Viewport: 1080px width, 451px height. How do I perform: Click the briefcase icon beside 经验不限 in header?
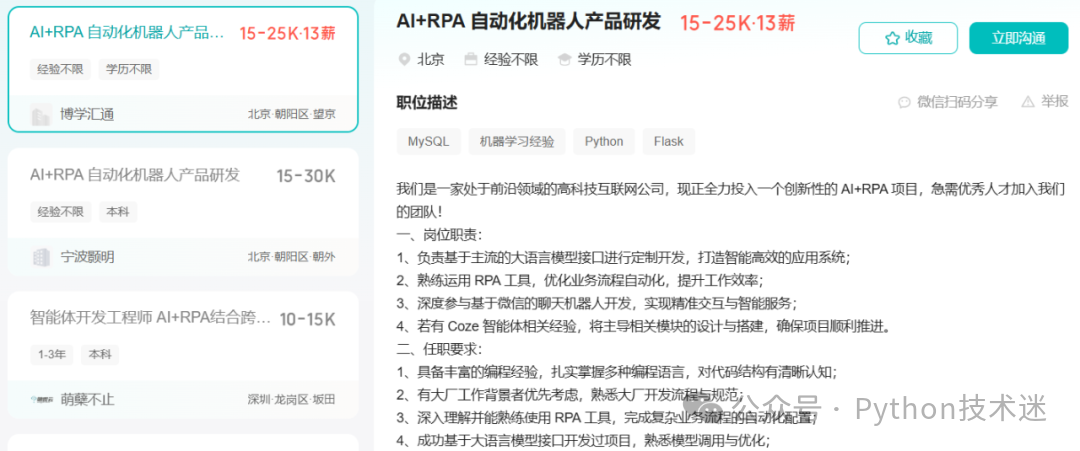point(471,60)
